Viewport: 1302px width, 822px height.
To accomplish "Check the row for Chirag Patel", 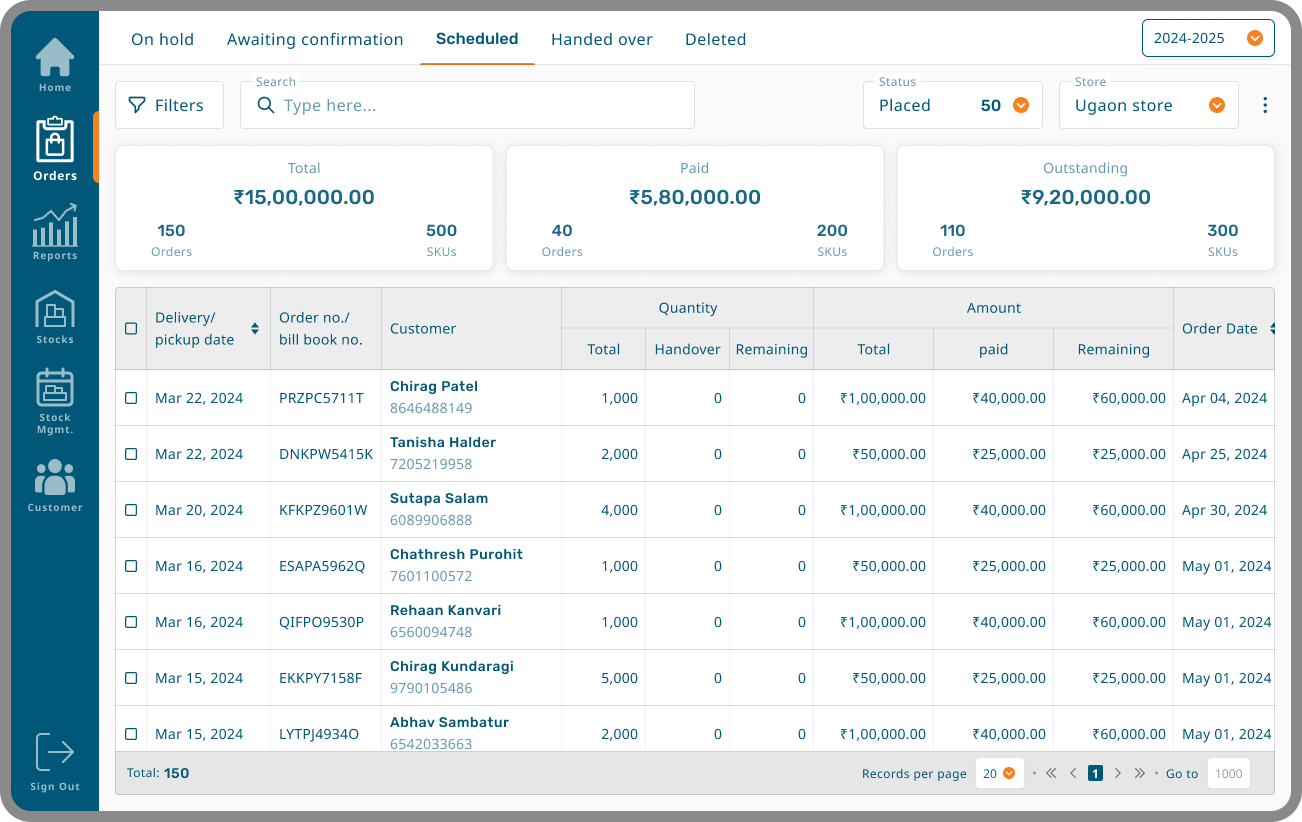I will click(131, 398).
